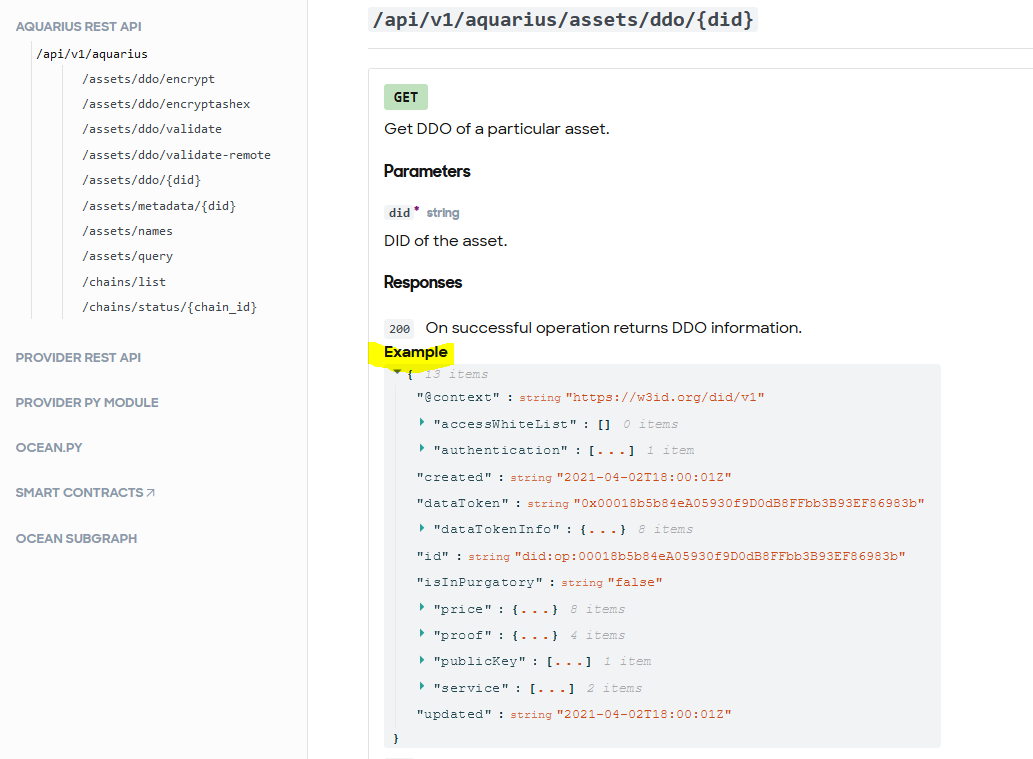Expand the "price" object

click(x=422, y=607)
